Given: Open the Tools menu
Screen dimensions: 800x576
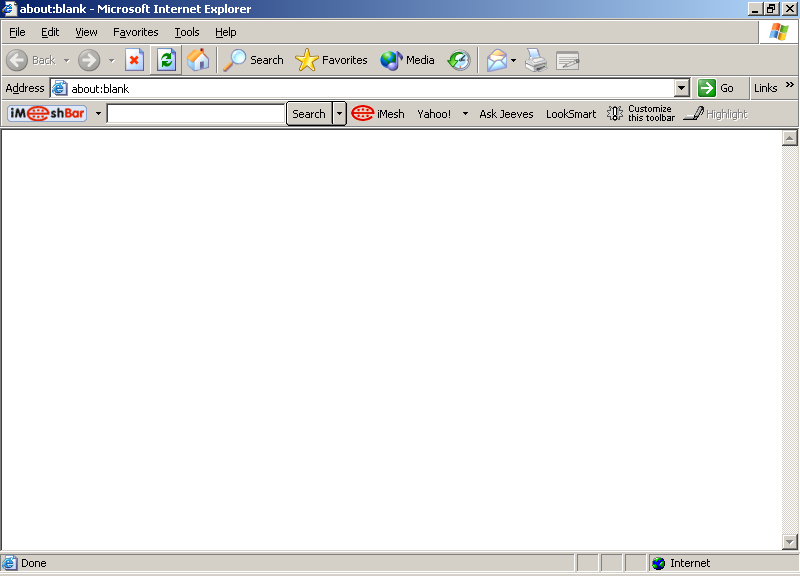Looking at the screenshot, I should (x=187, y=32).
